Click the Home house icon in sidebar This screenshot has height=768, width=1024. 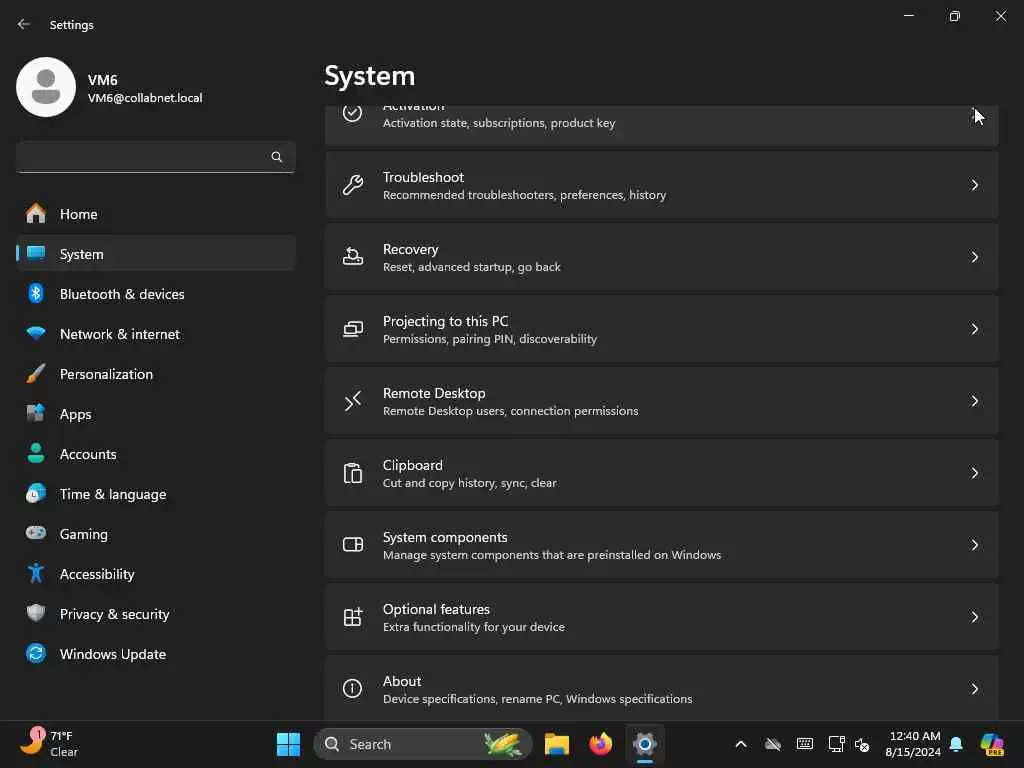pyautogui.click(x=36, y=214)
